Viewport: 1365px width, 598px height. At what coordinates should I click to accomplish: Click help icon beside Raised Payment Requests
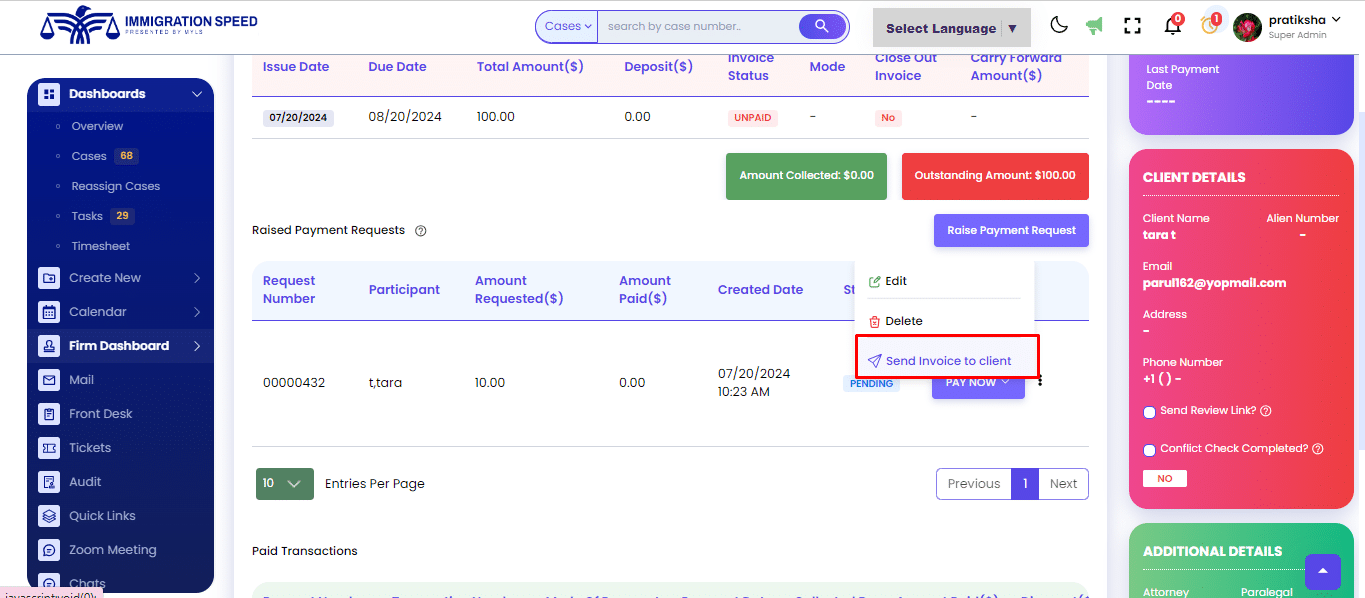(x=420, y=231)
